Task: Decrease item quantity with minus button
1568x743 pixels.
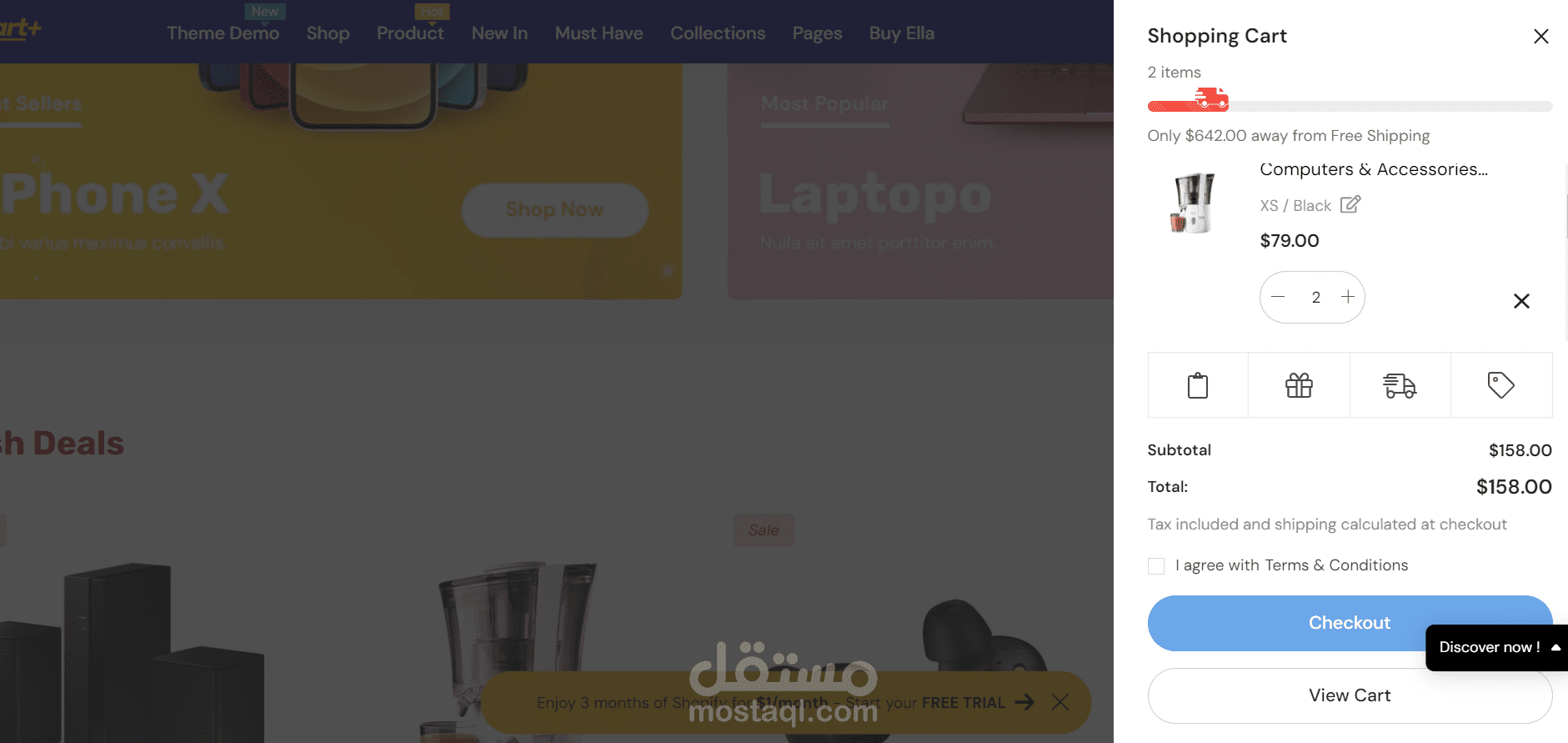Action: click(1278, 297)
